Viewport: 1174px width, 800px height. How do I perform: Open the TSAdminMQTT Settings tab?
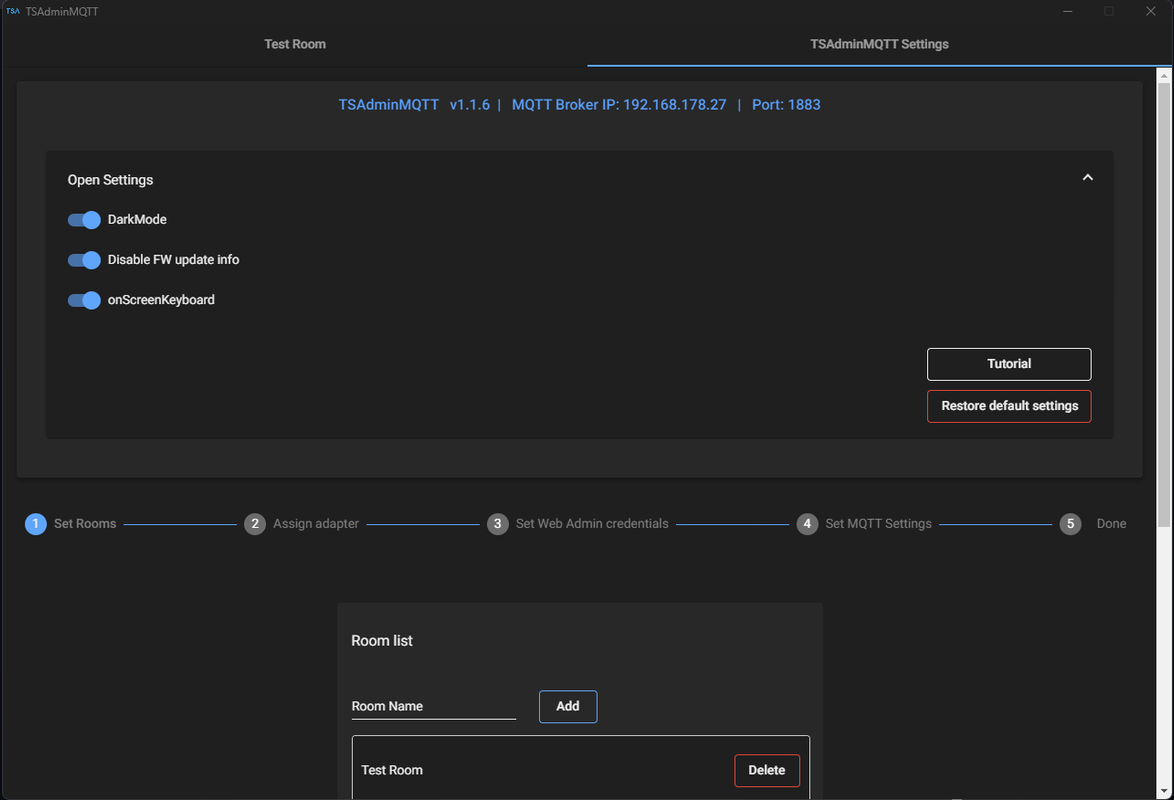point(879,44)
